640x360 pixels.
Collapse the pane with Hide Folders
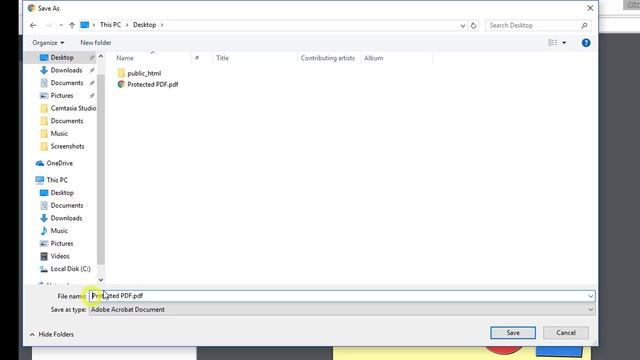(52, 334)
